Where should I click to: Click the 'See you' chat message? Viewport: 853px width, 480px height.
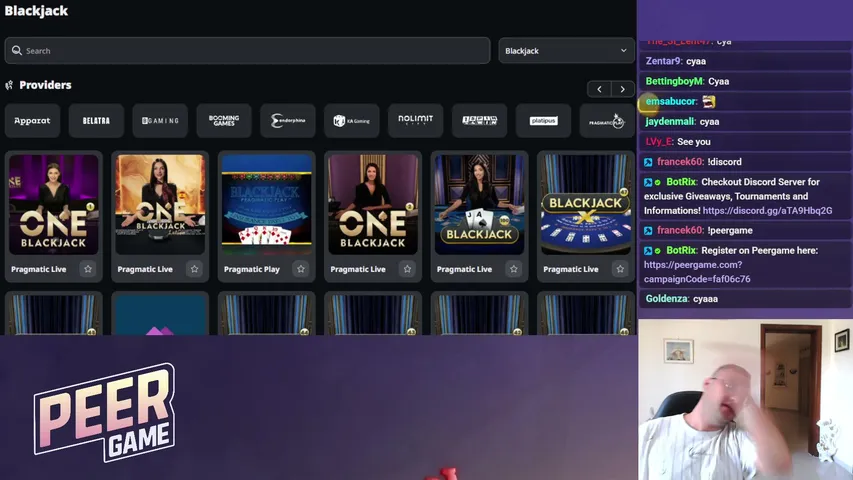pos(694,141)
